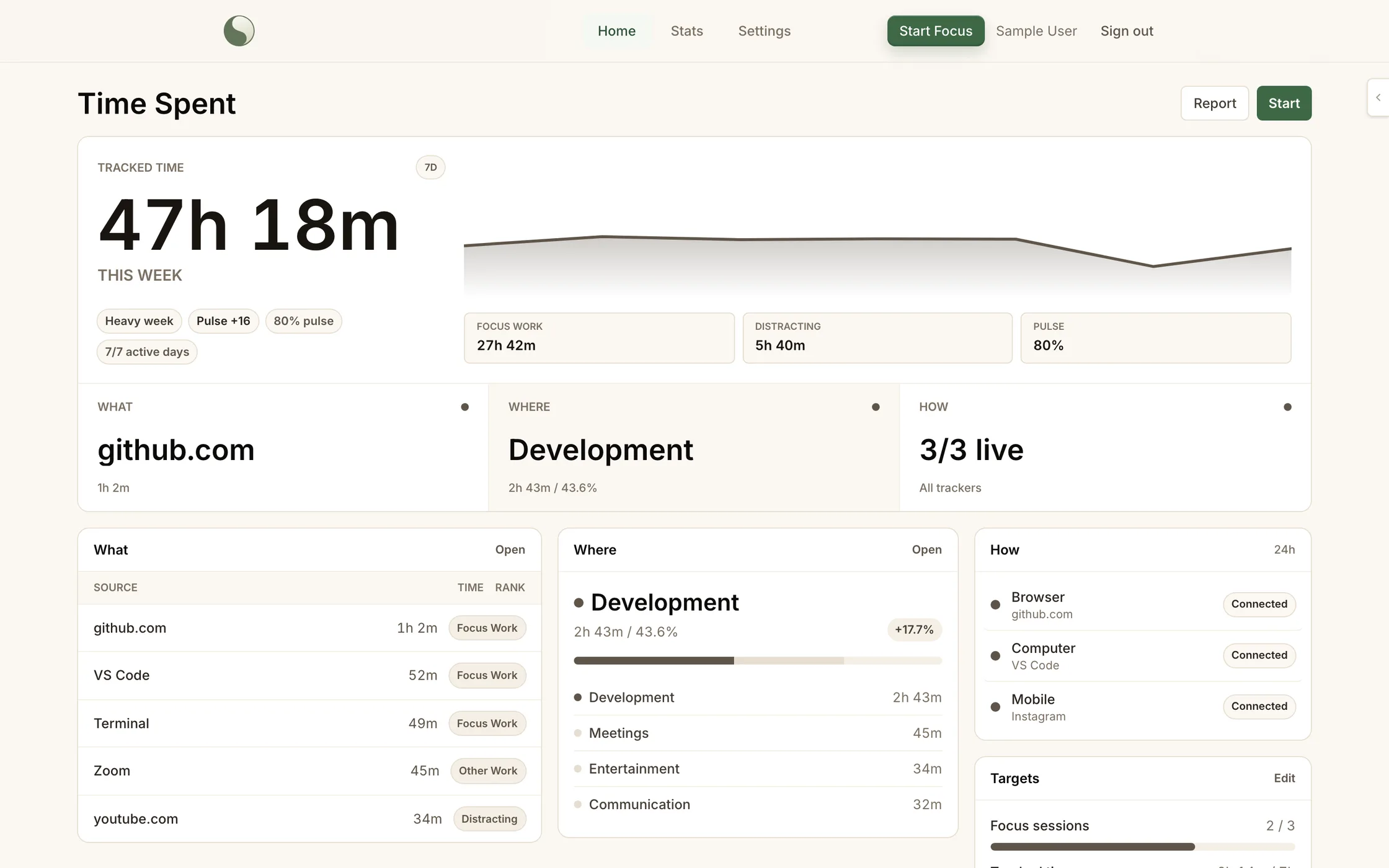Expand the collapsed side panel chevron

(x=1378, y=97)
